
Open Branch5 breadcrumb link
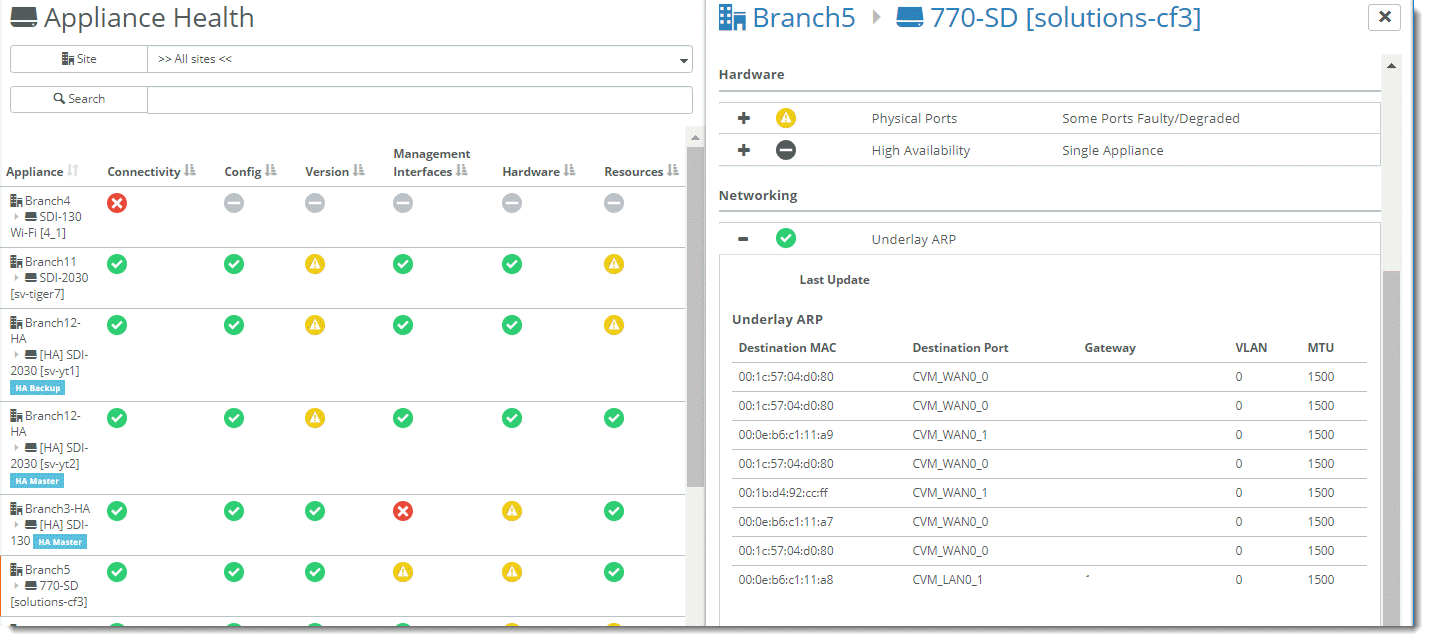803,18
